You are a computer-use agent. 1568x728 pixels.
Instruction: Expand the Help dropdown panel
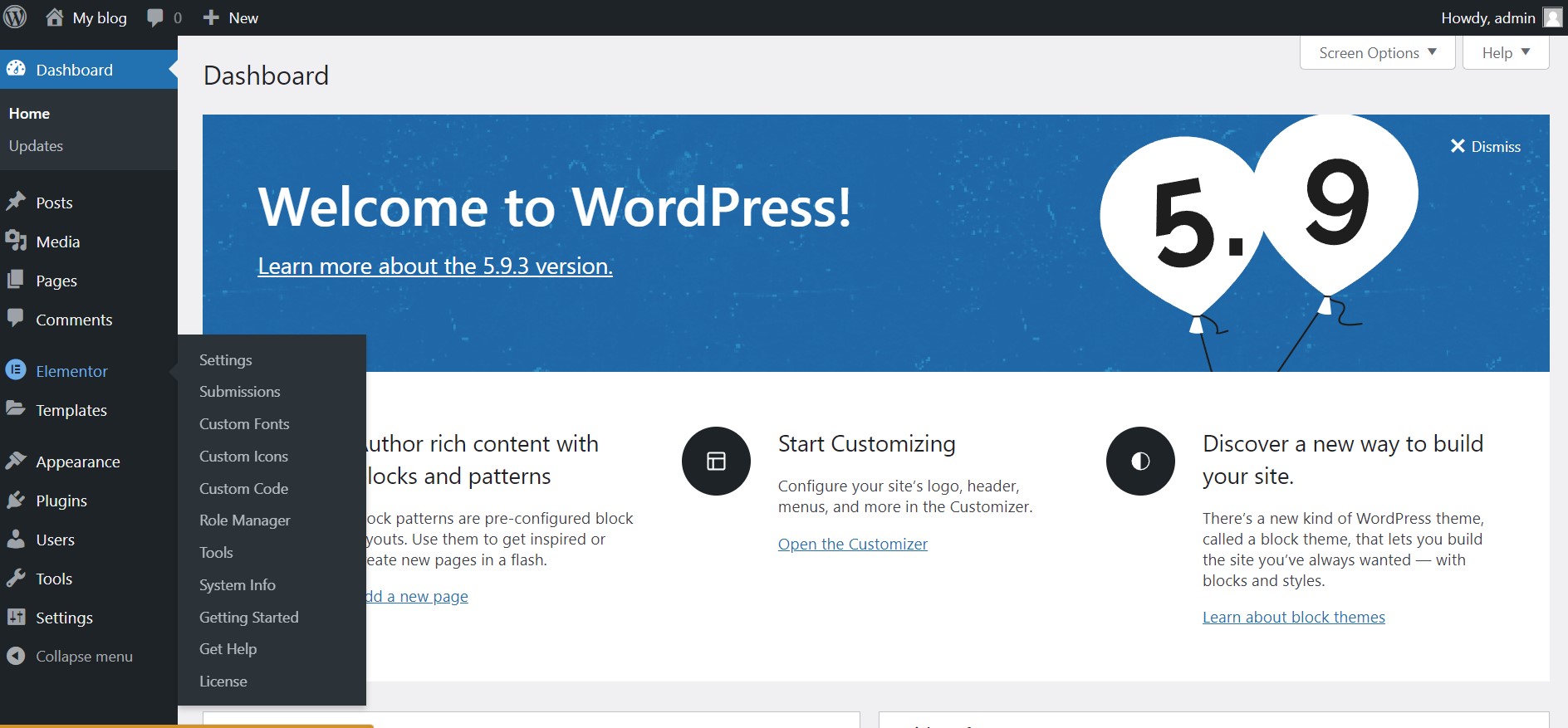[1505, 53]
